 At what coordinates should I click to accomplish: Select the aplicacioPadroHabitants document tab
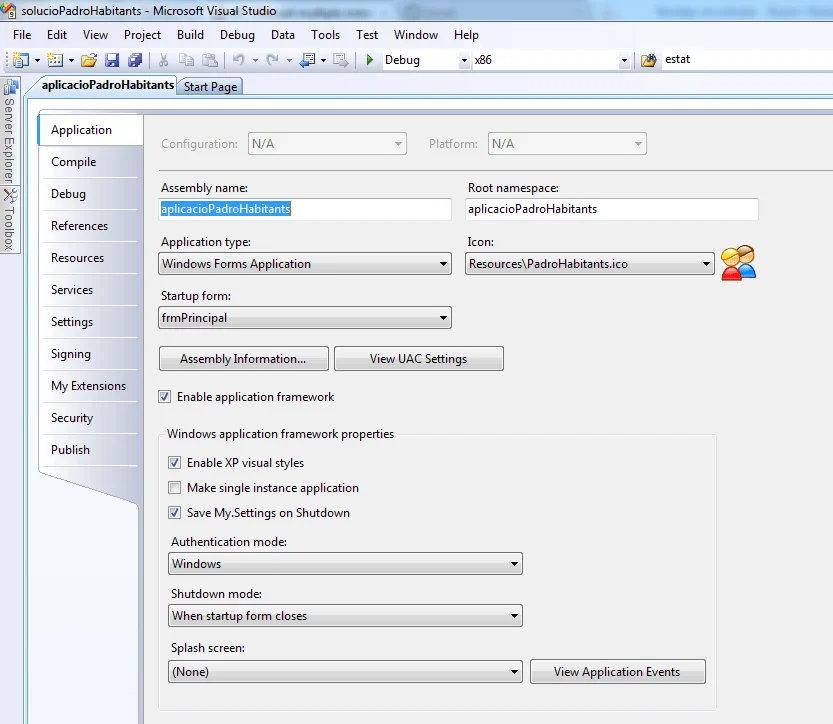point(107,85)
